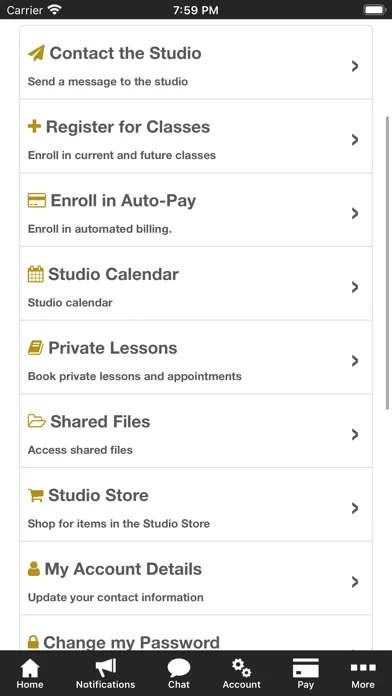This screenshot has width=392, height=696.
Task: Select the credit card Auto-Pay icon
Action: click(36, 200)
